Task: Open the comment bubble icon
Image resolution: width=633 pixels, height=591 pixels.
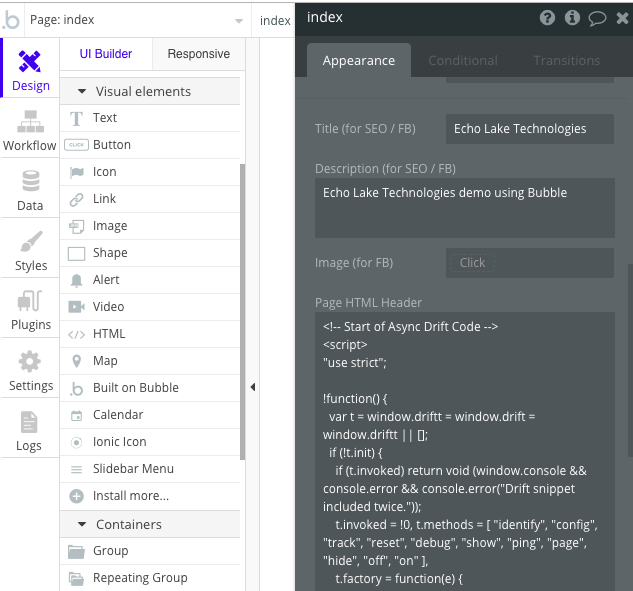Action: (x=597, y=18)
